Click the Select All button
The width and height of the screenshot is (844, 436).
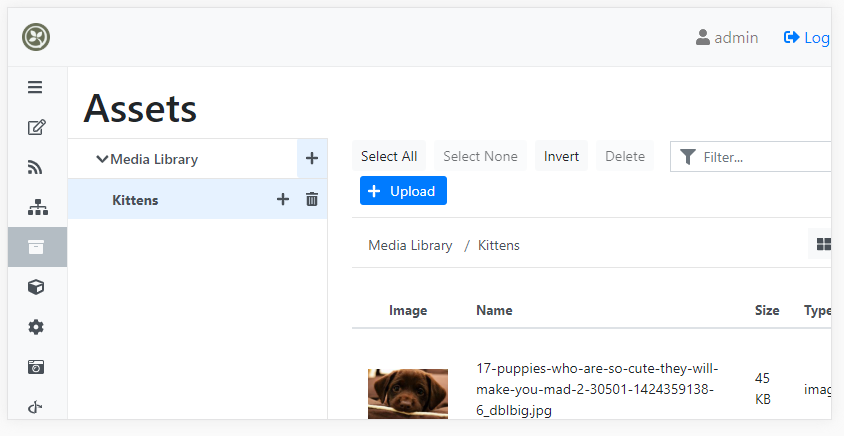[x=389, y=156]
